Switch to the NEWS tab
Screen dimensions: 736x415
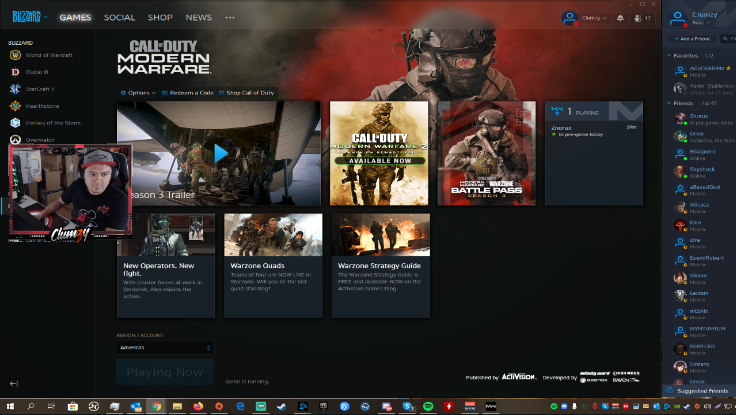(x=199, y=17)
